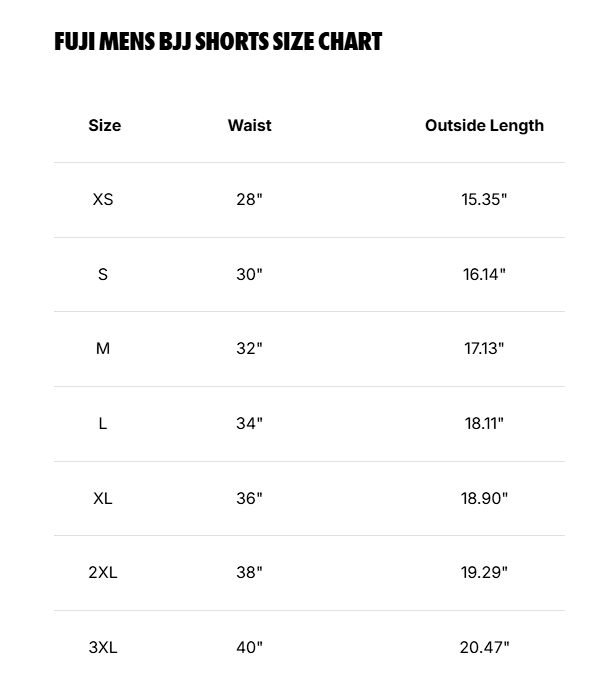Select the Size column header
592x689 pixels.
pos(105,126)
